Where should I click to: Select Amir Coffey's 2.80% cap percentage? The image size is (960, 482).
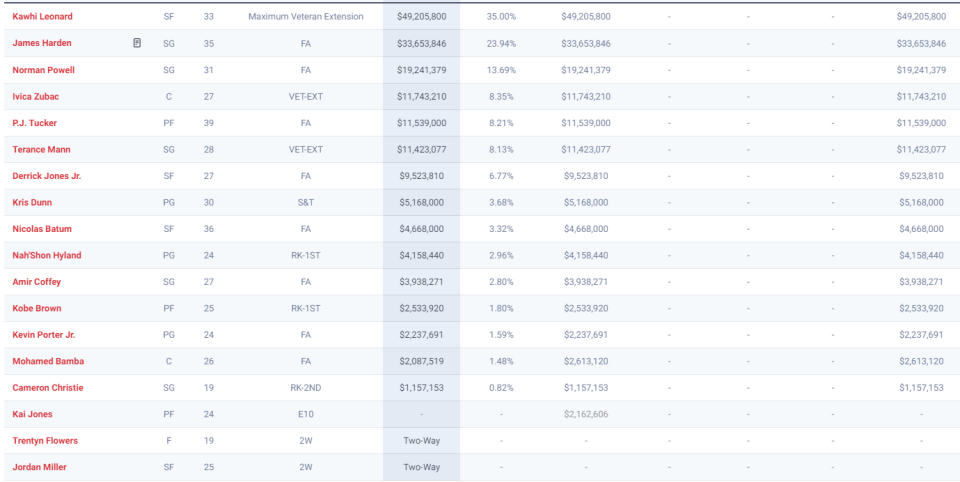[x=501, y=282]
